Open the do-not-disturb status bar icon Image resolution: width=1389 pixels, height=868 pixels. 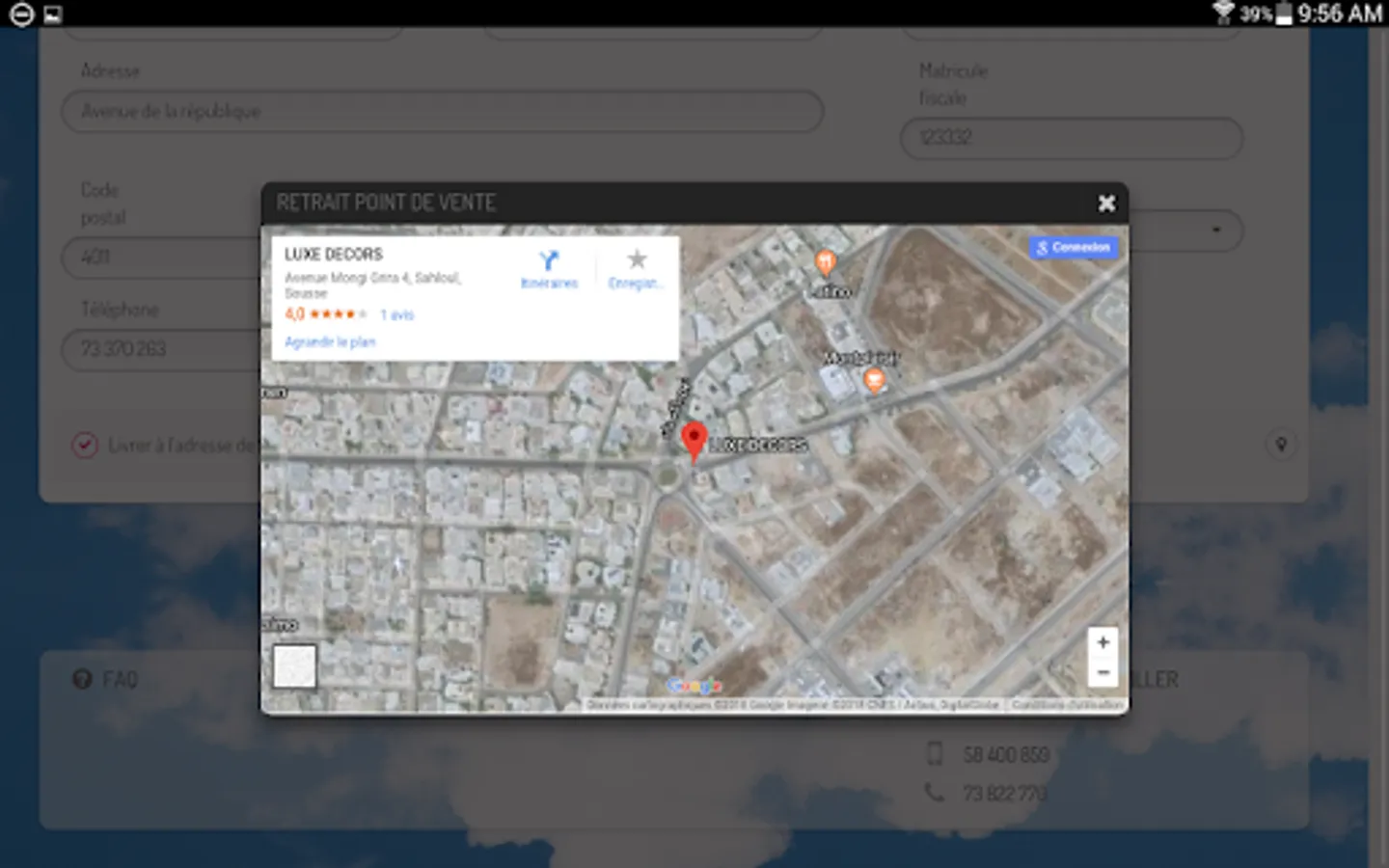(x=21, y=14)
